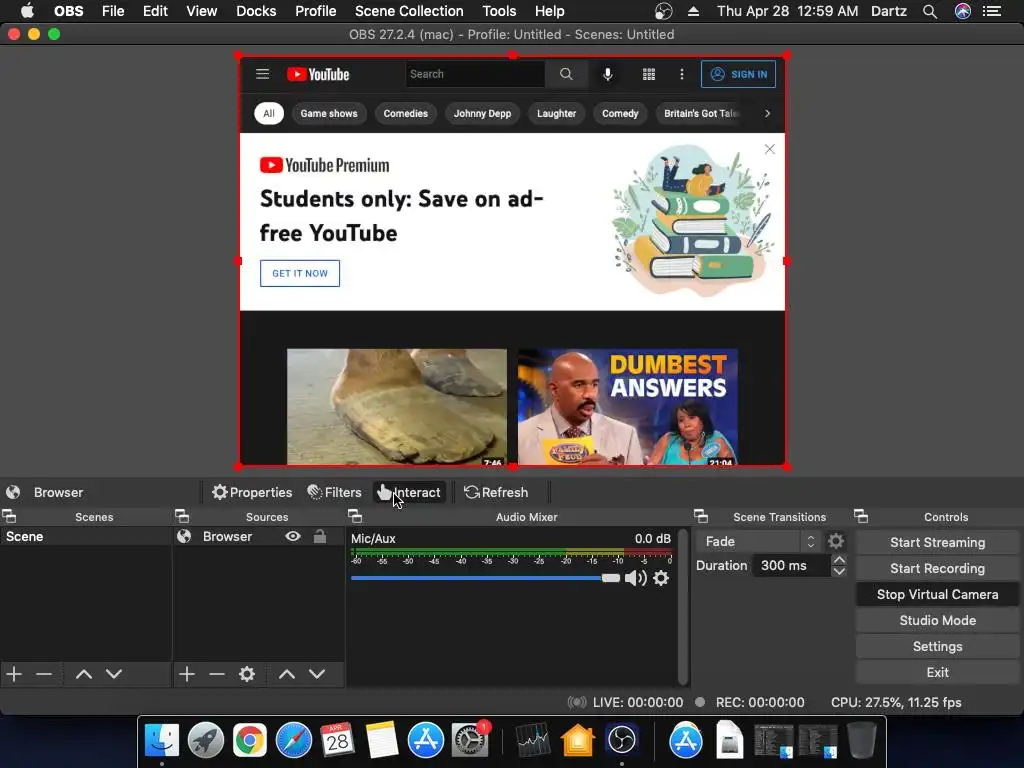Click the Interact button
This screenshot has width=1024, height=768.
coord(409,492)
